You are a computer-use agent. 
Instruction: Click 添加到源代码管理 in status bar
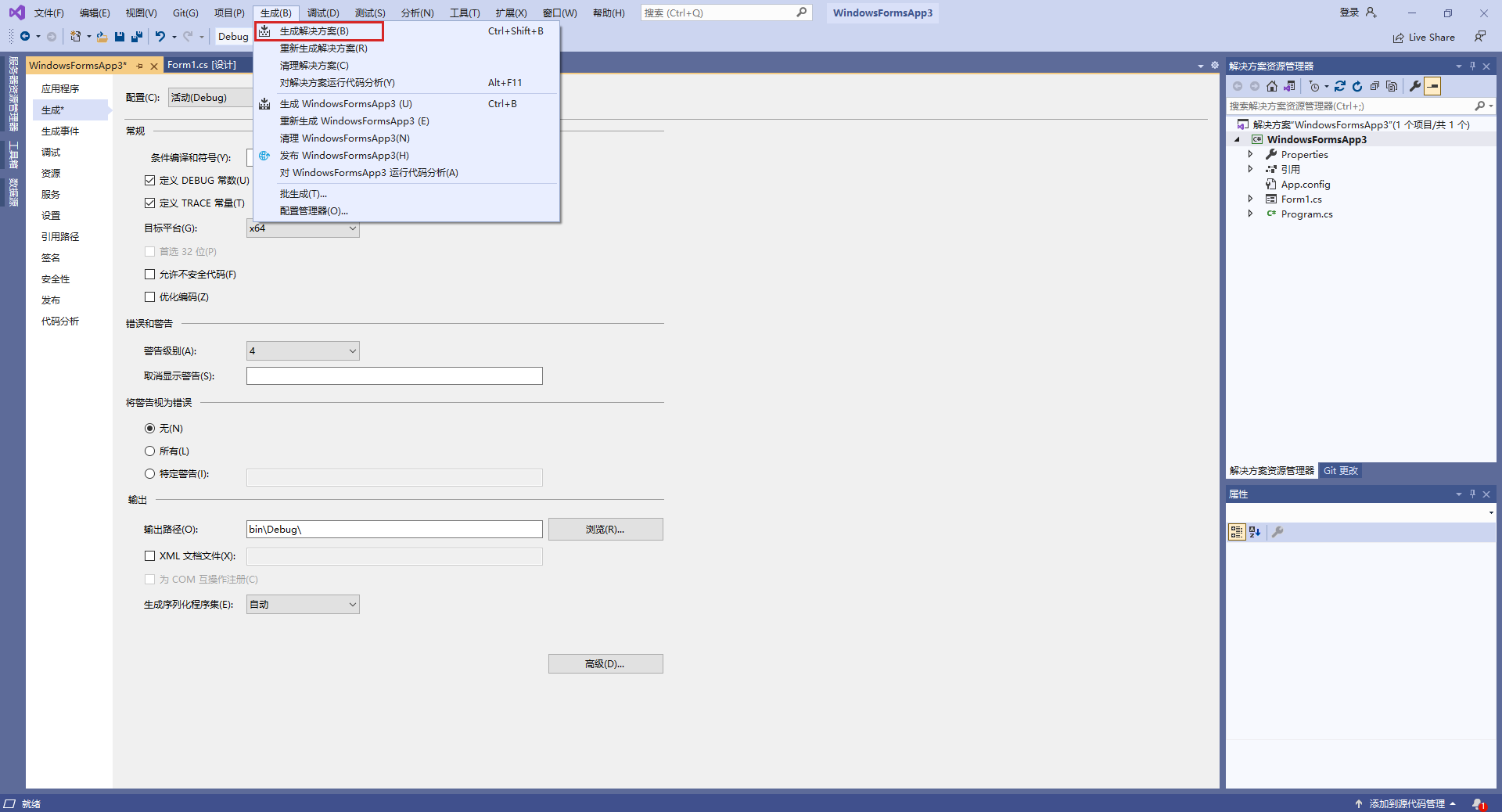coord(1406,804)
